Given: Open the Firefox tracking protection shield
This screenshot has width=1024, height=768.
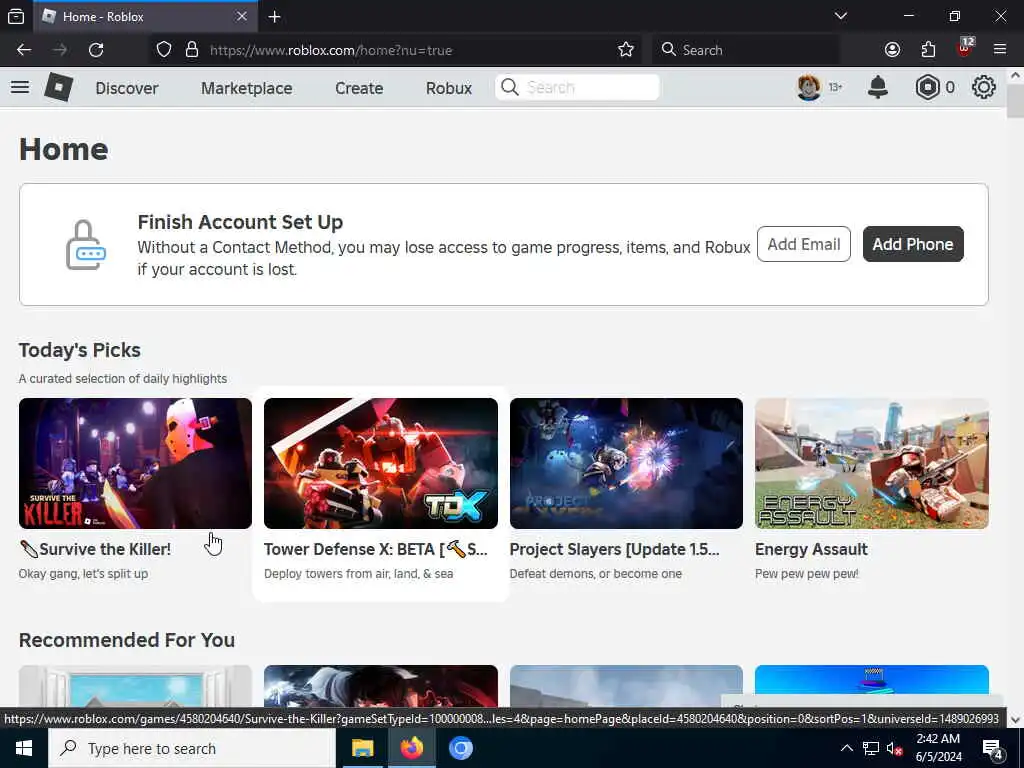Looking at the screenshot, I should tap(164, 50).
